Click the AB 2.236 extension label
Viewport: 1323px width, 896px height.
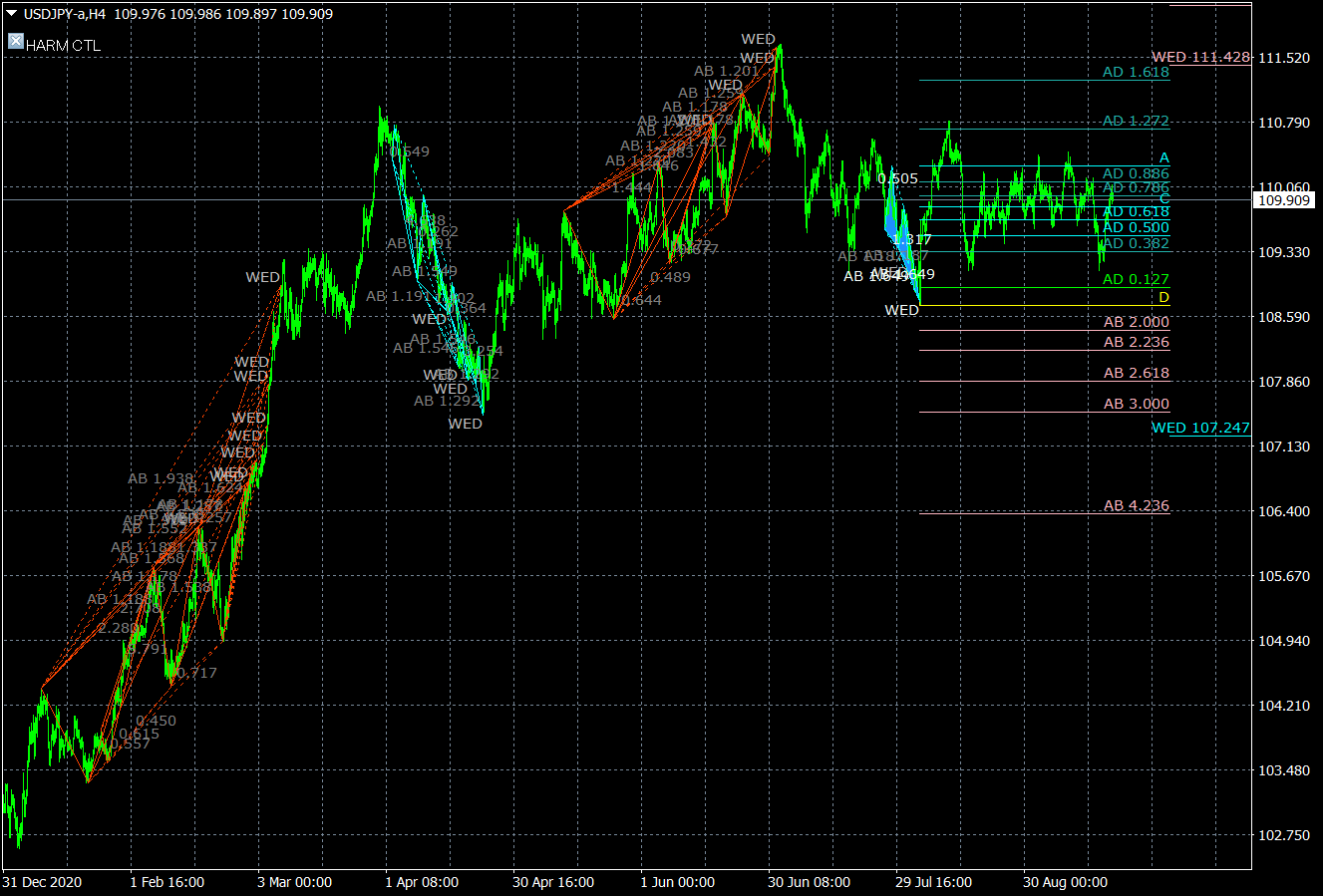(x=1137, y=343)
